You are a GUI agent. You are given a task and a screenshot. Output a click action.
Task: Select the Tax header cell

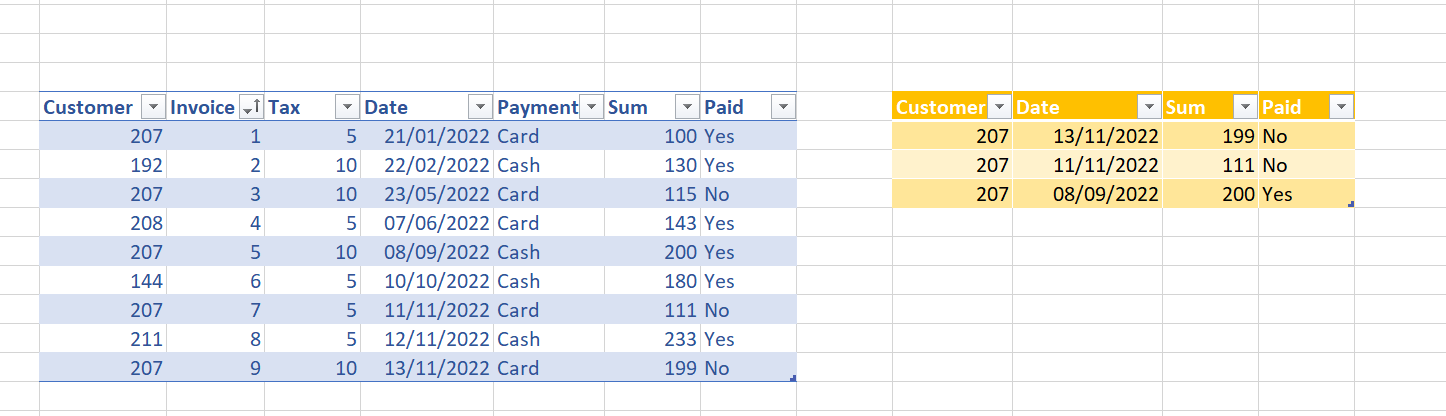click(x=313, y=107)
